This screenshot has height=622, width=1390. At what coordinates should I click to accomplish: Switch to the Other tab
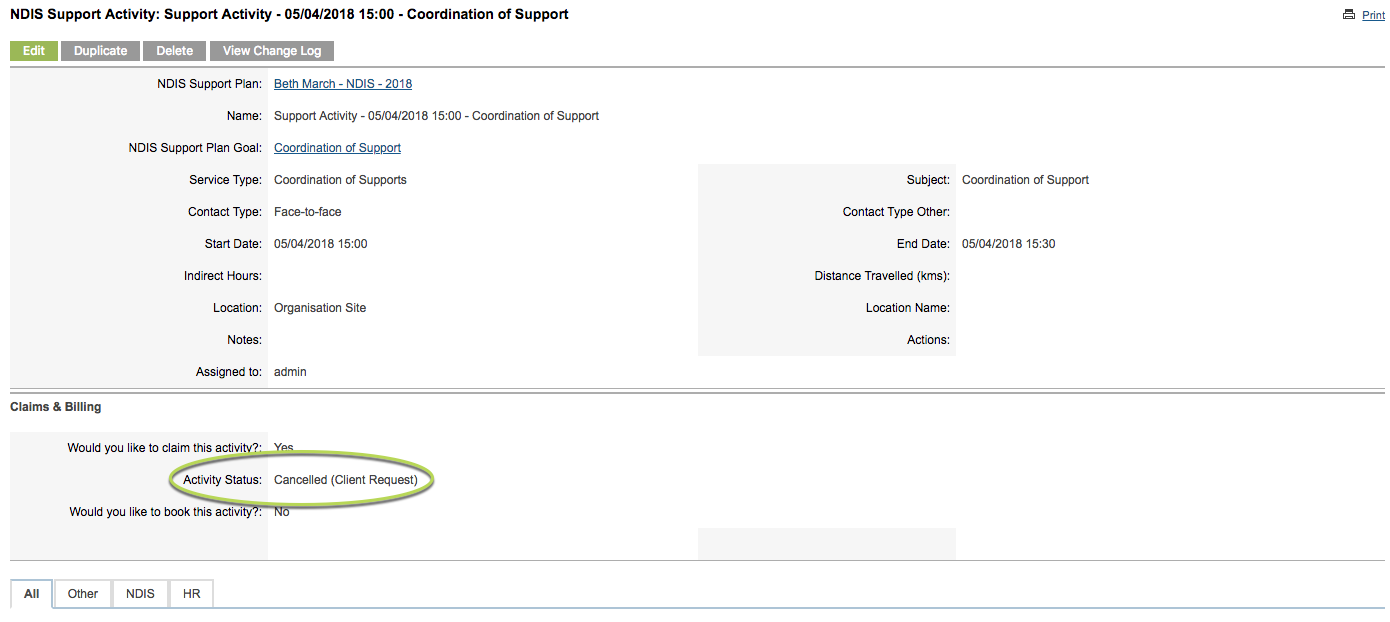click(x=83, y=594)
